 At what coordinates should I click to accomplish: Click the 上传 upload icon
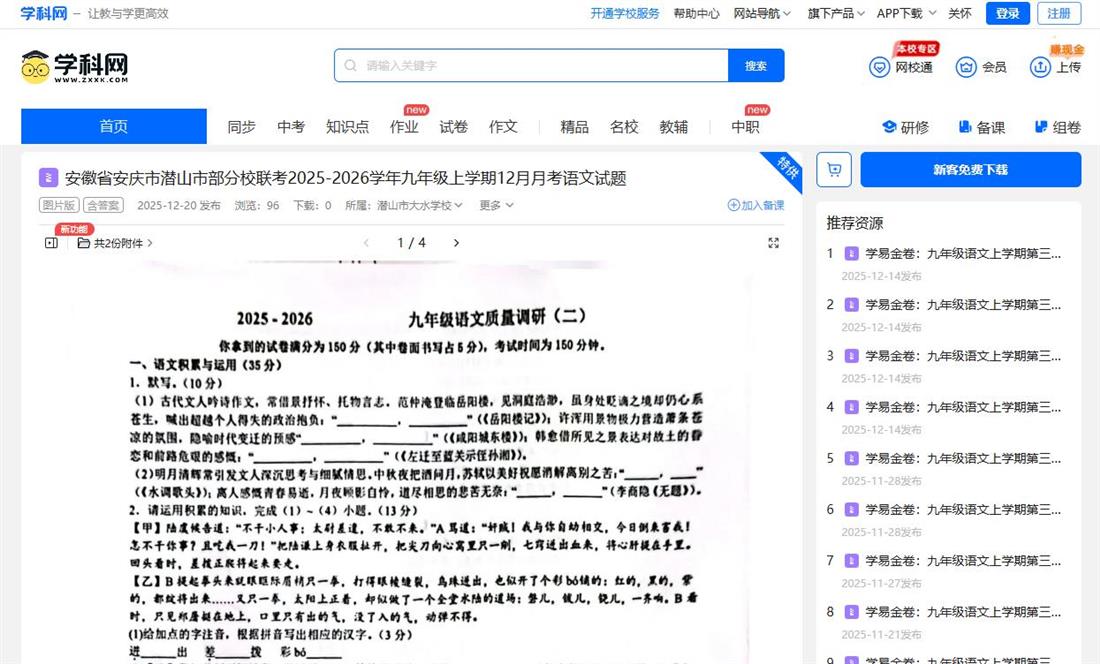click(x=1040, y=67)
